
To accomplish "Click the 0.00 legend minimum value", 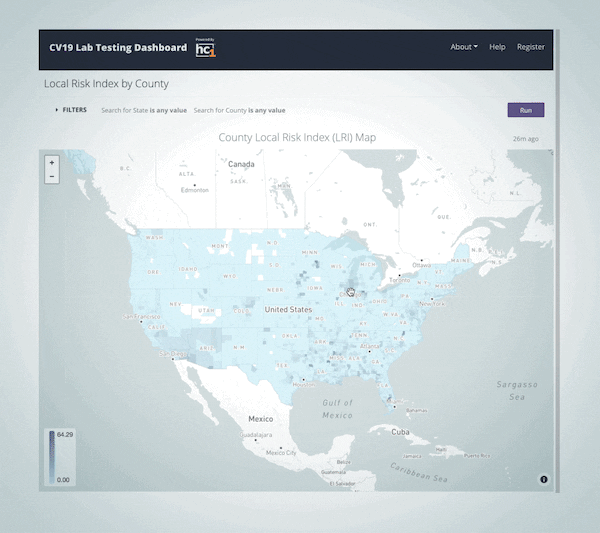I will click(63, 480).
